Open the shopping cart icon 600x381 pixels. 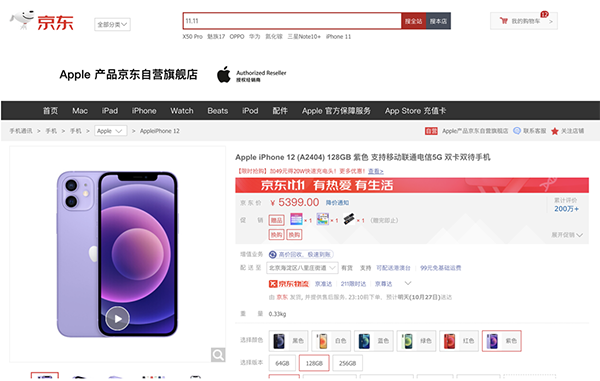tap(504, 21)
